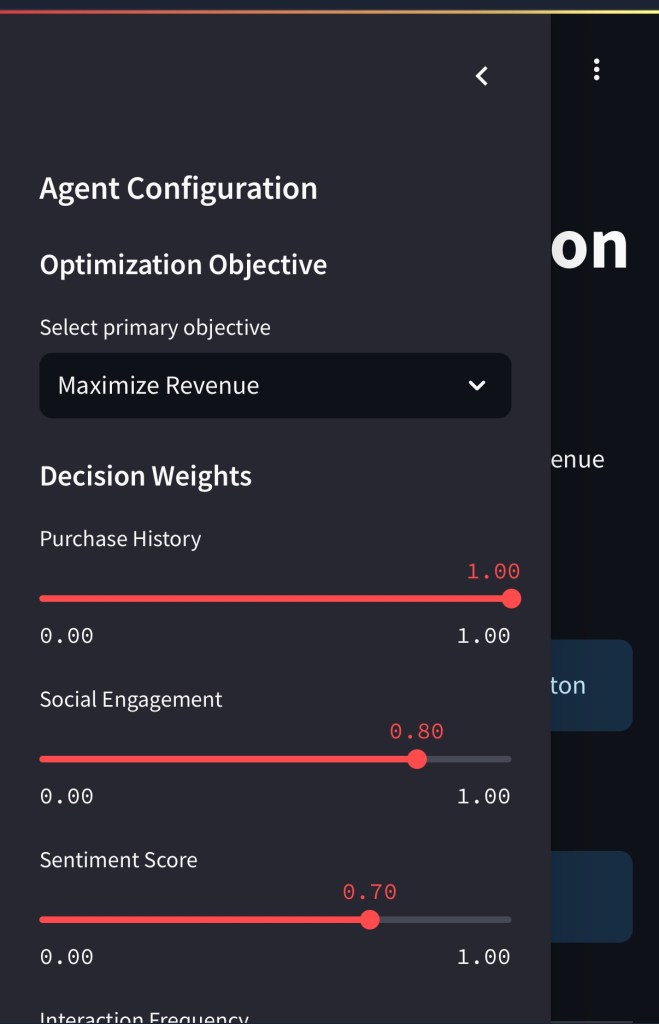The height and width of the screenshot is (1024, 659).
Task: Click the Sentiment Score slider handle
Action: click(370, 920)
